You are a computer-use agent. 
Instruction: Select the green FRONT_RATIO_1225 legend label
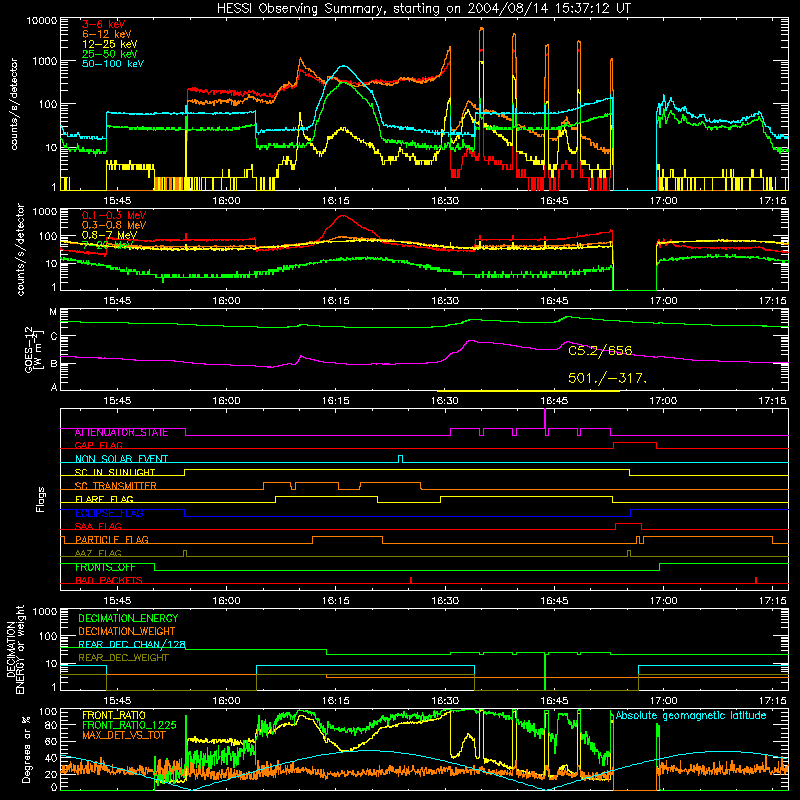pos(129,725)
